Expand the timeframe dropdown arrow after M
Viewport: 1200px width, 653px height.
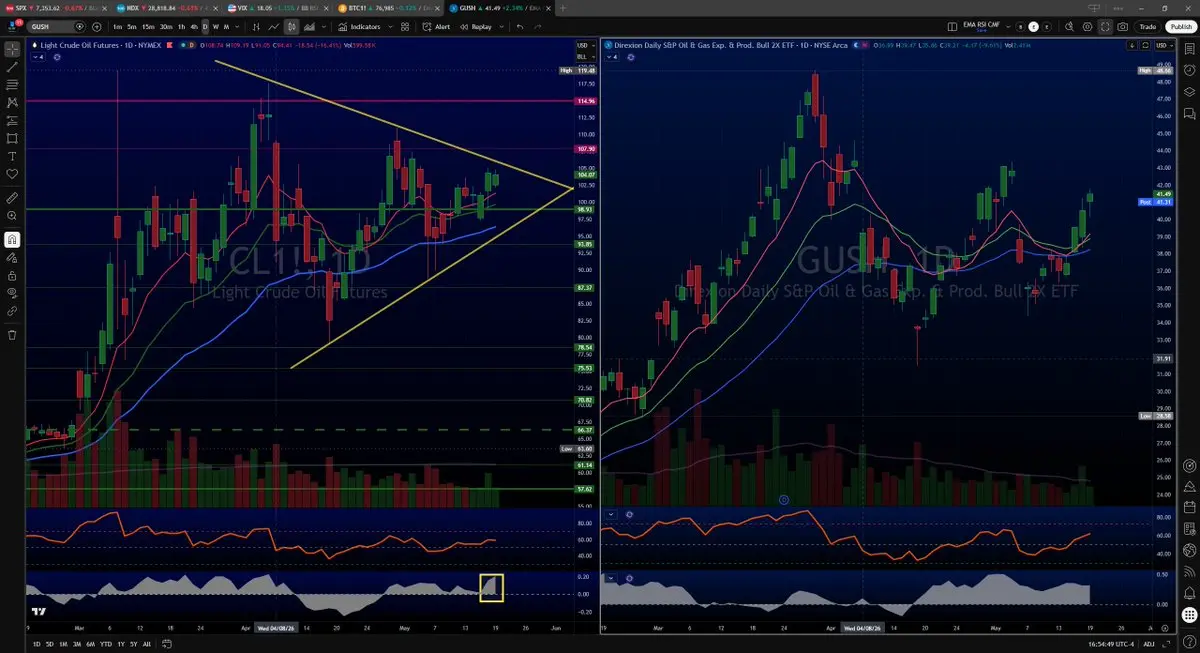236,27
